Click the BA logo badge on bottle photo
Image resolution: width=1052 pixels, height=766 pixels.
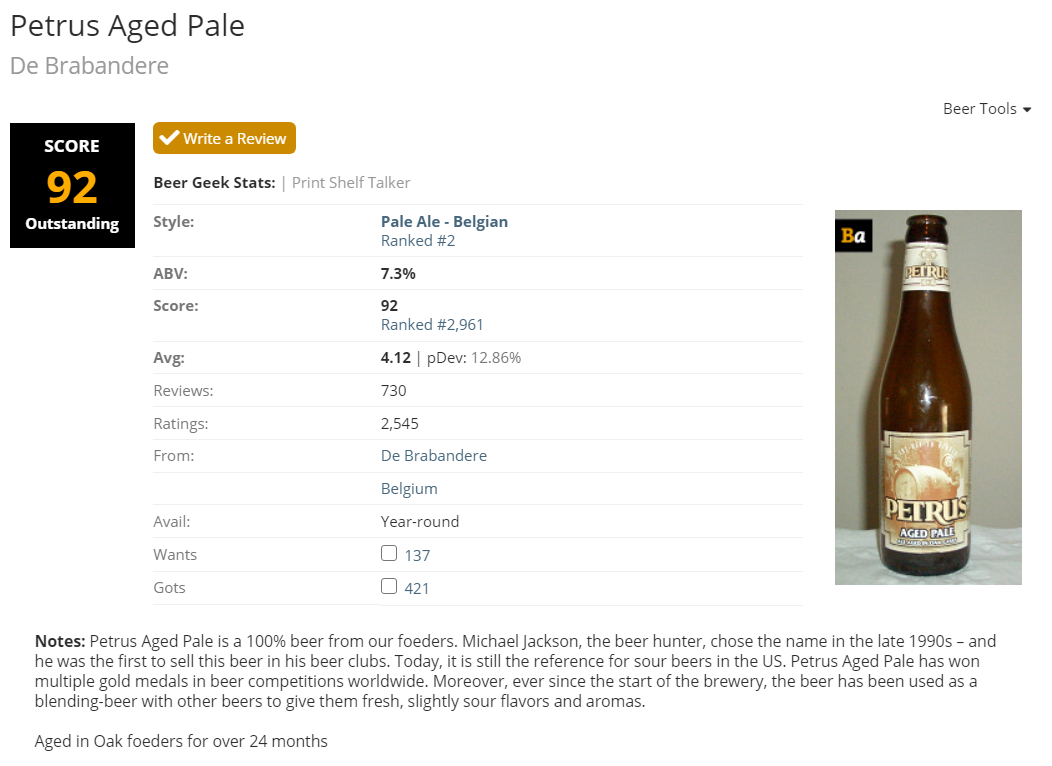(853, 236)
